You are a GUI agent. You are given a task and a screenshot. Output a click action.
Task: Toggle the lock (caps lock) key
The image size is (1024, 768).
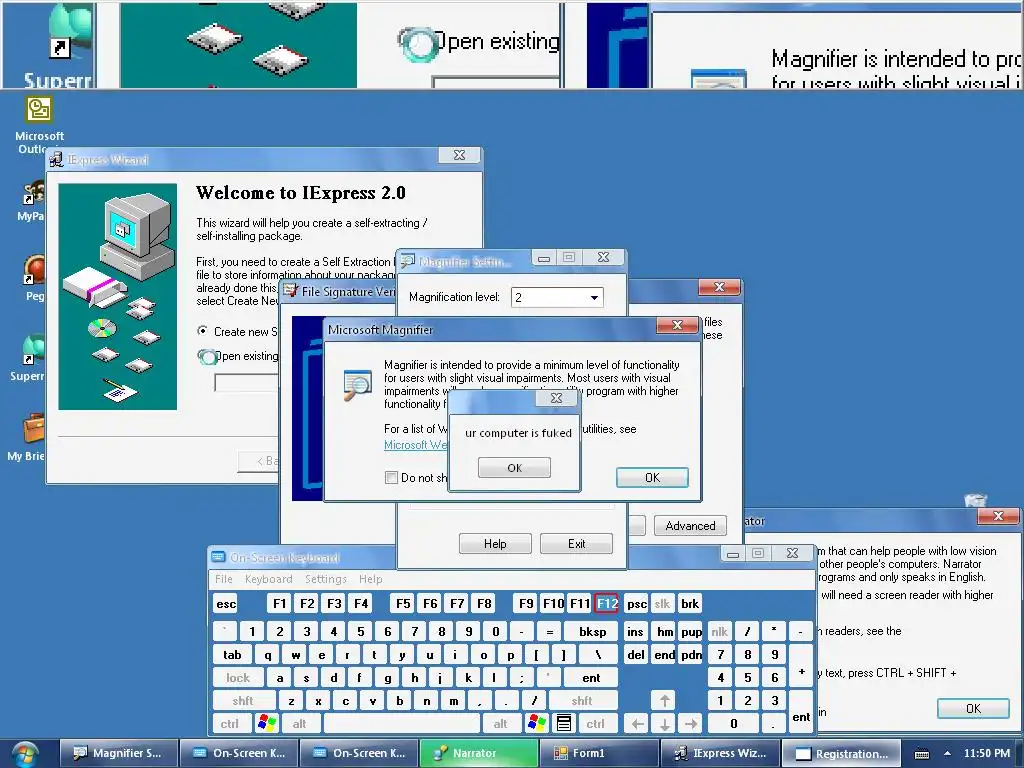point(238,678)
